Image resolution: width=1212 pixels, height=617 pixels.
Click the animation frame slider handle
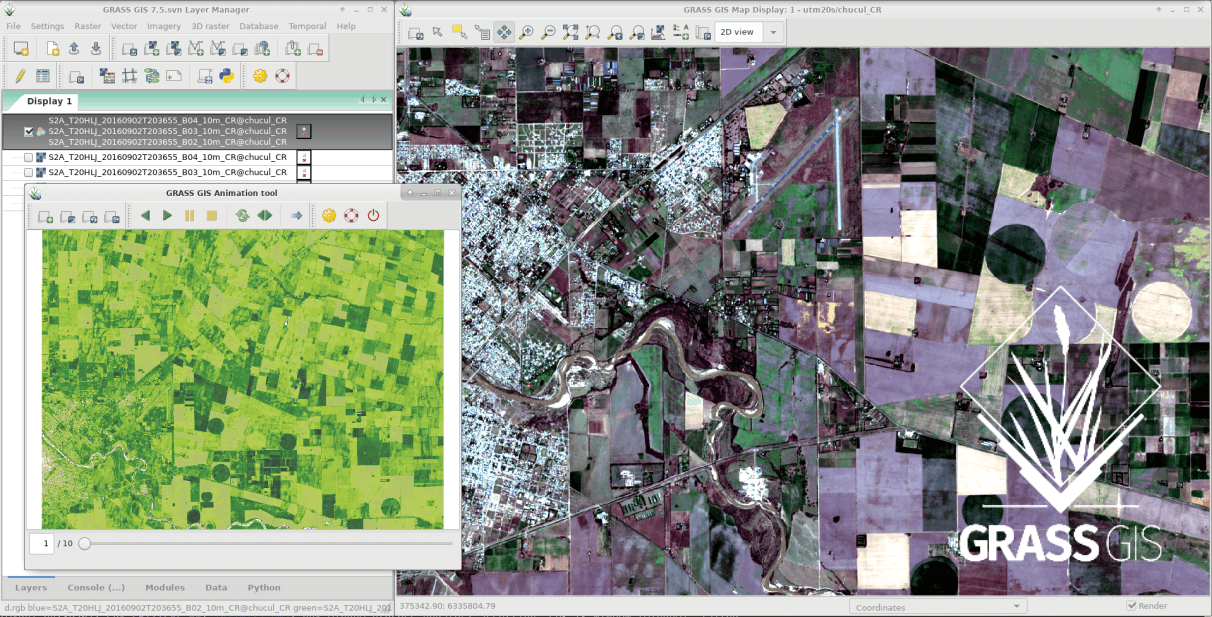click(x=85, y=544)
